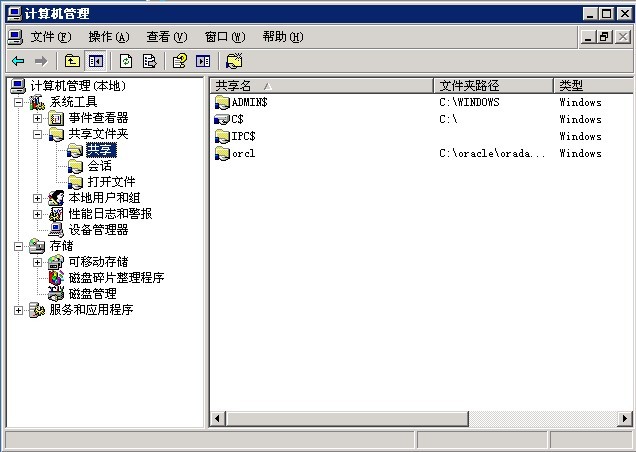Viewport: 636px width, 452px height.
Task: Select the 会话 tree item label
Action: (x=99, y=166)
